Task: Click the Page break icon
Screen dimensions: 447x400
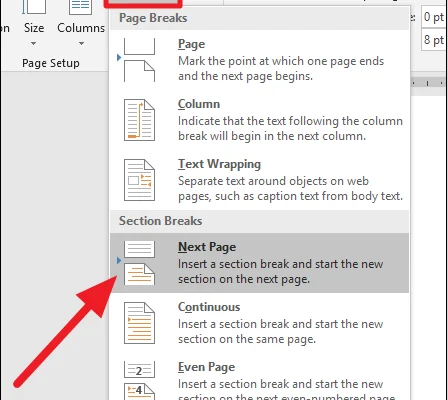Action: click(139, 60)
